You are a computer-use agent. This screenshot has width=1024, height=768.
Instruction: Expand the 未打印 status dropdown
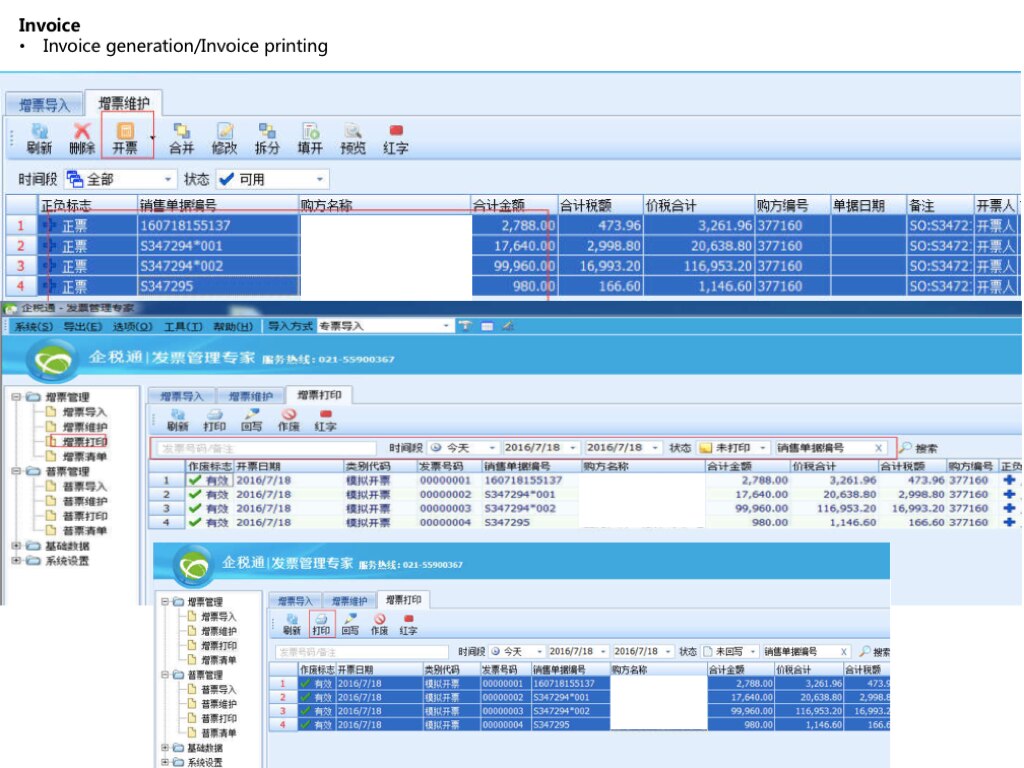coord(761,448)
